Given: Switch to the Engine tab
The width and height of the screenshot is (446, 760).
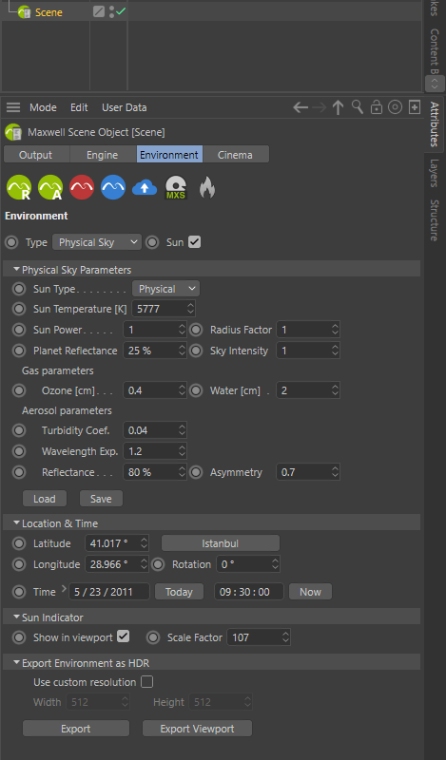Looking at the screenshot, I should pos(102,155).
